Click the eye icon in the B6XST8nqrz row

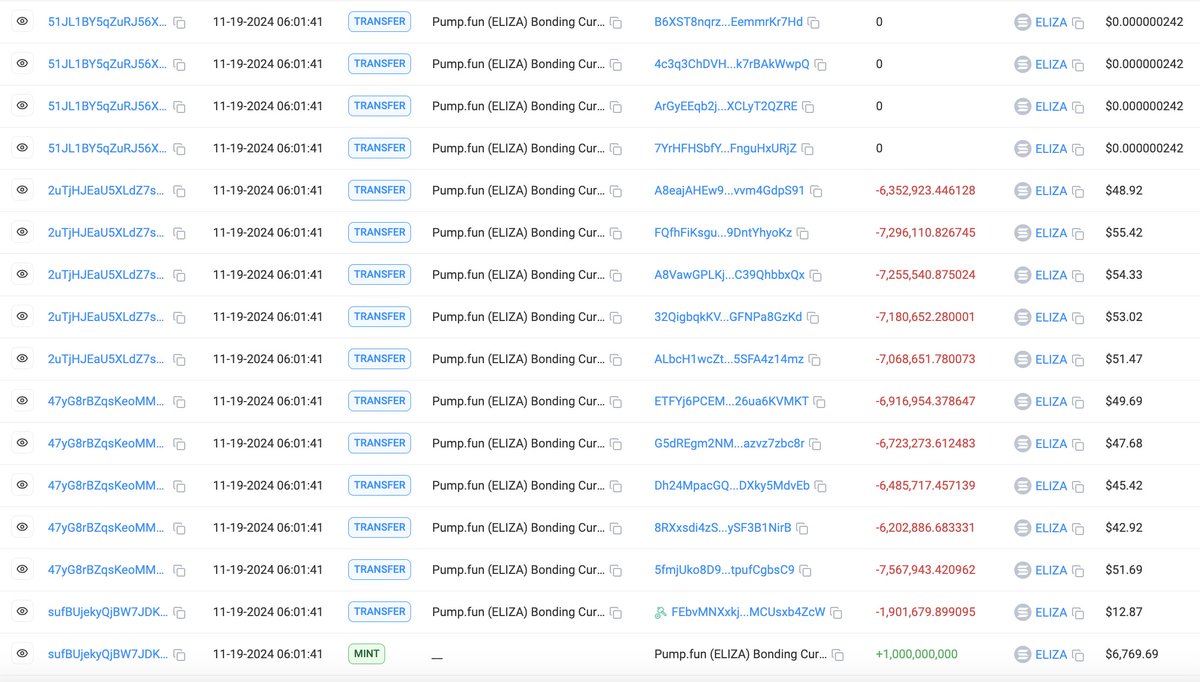pyautogui.click(x=21, y=21)
